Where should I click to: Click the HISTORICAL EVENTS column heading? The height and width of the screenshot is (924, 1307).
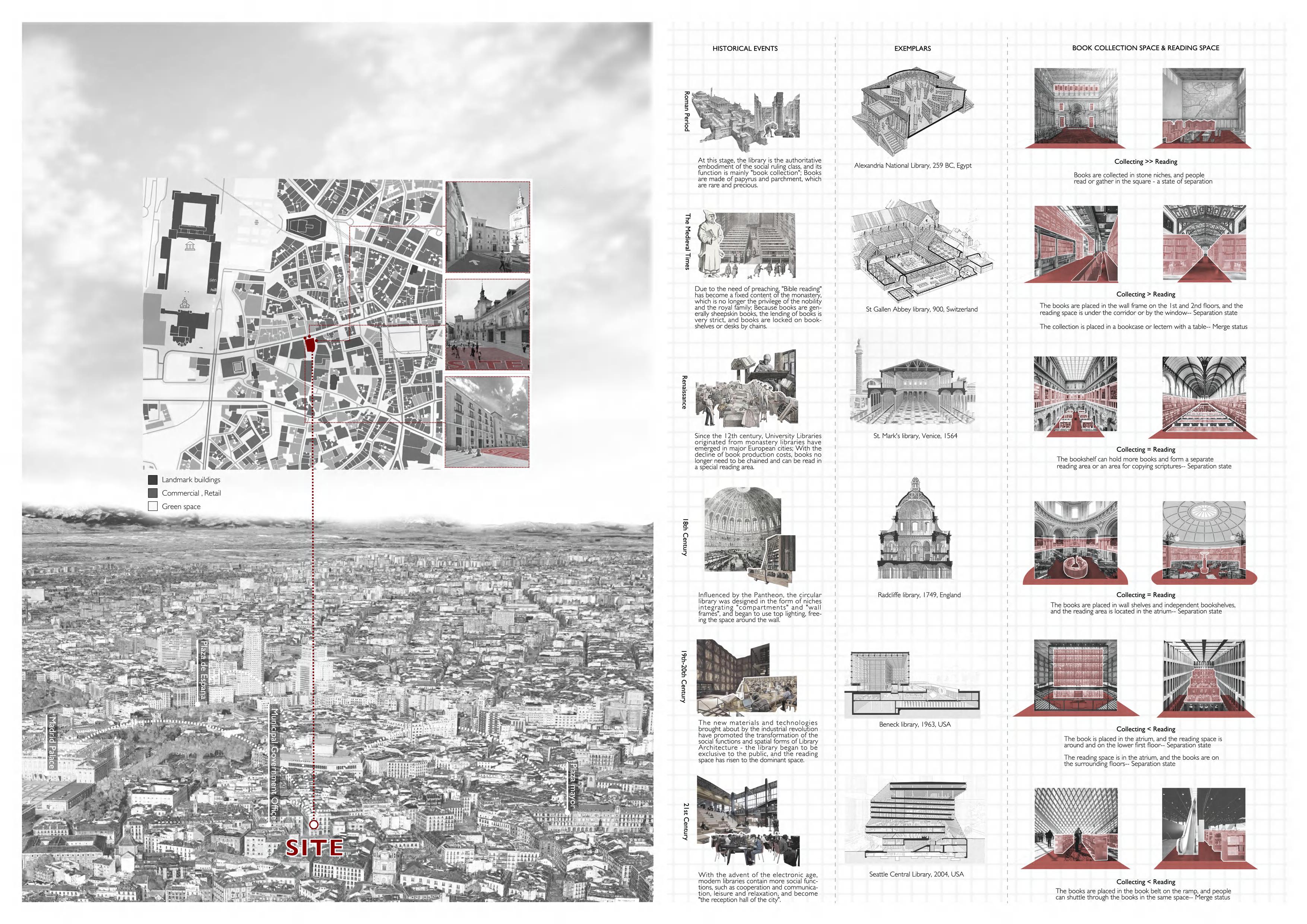coord(744,48)
